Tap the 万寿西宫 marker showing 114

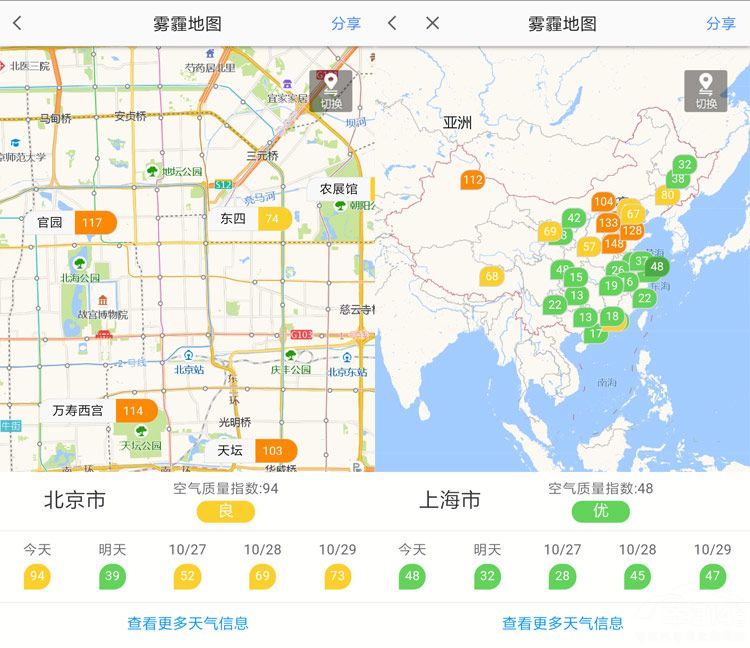(133, 410)
